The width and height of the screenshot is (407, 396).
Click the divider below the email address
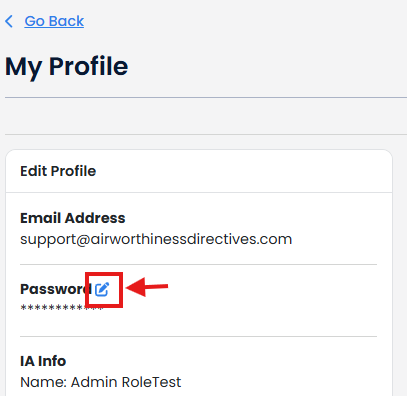198,264
